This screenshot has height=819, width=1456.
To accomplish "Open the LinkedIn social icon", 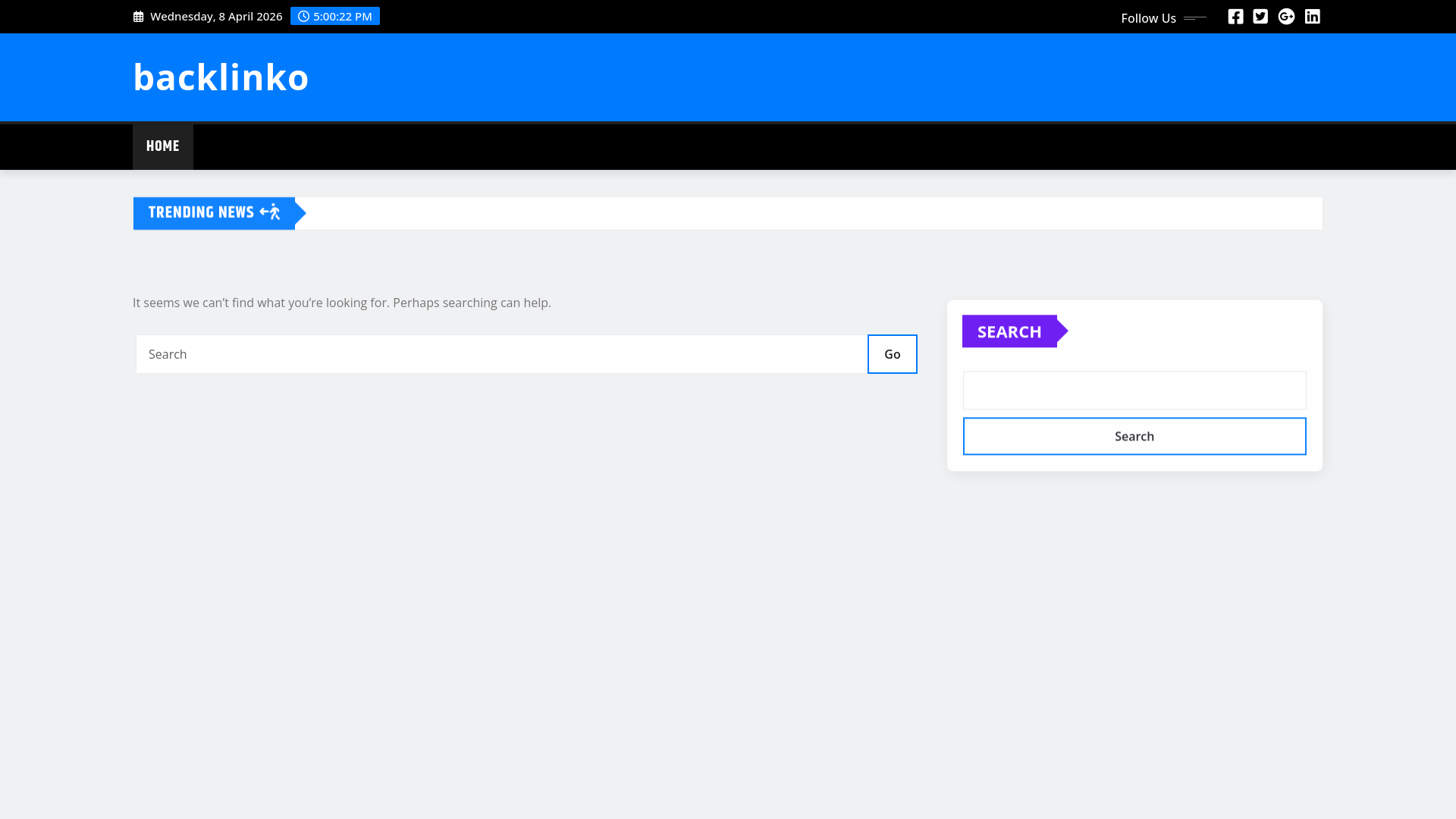I will [x=1313, y=17].
